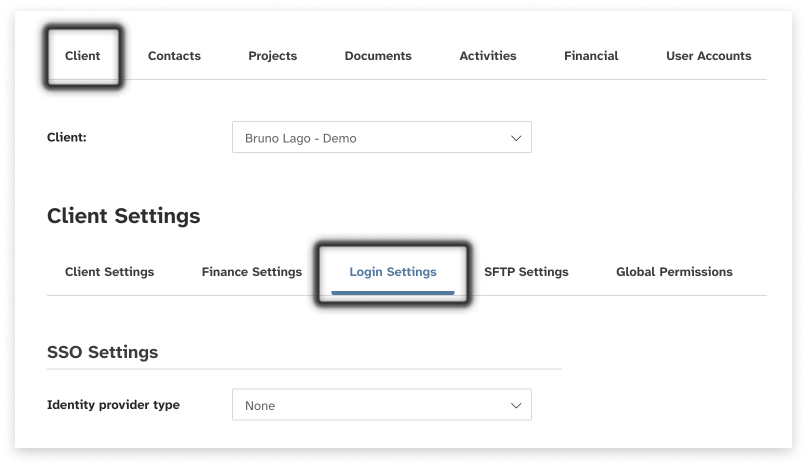Image resolution: width=807 pixels, height=467 pixels.
Task: Click the chevron arrow in Client dropdown
Action: pos(516,138)
